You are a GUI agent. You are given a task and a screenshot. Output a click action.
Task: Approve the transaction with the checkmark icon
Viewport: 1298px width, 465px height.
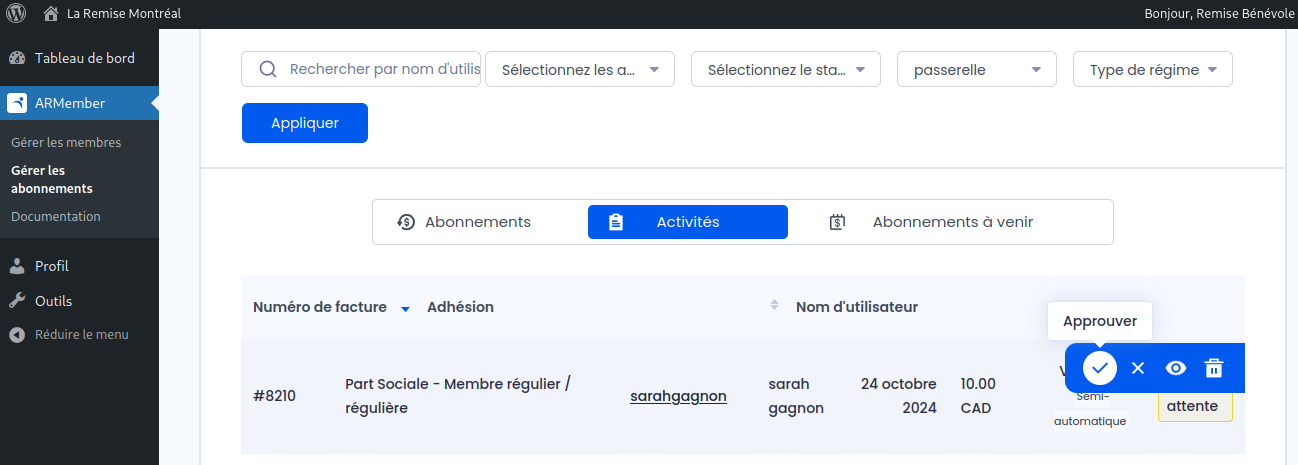1099,368
